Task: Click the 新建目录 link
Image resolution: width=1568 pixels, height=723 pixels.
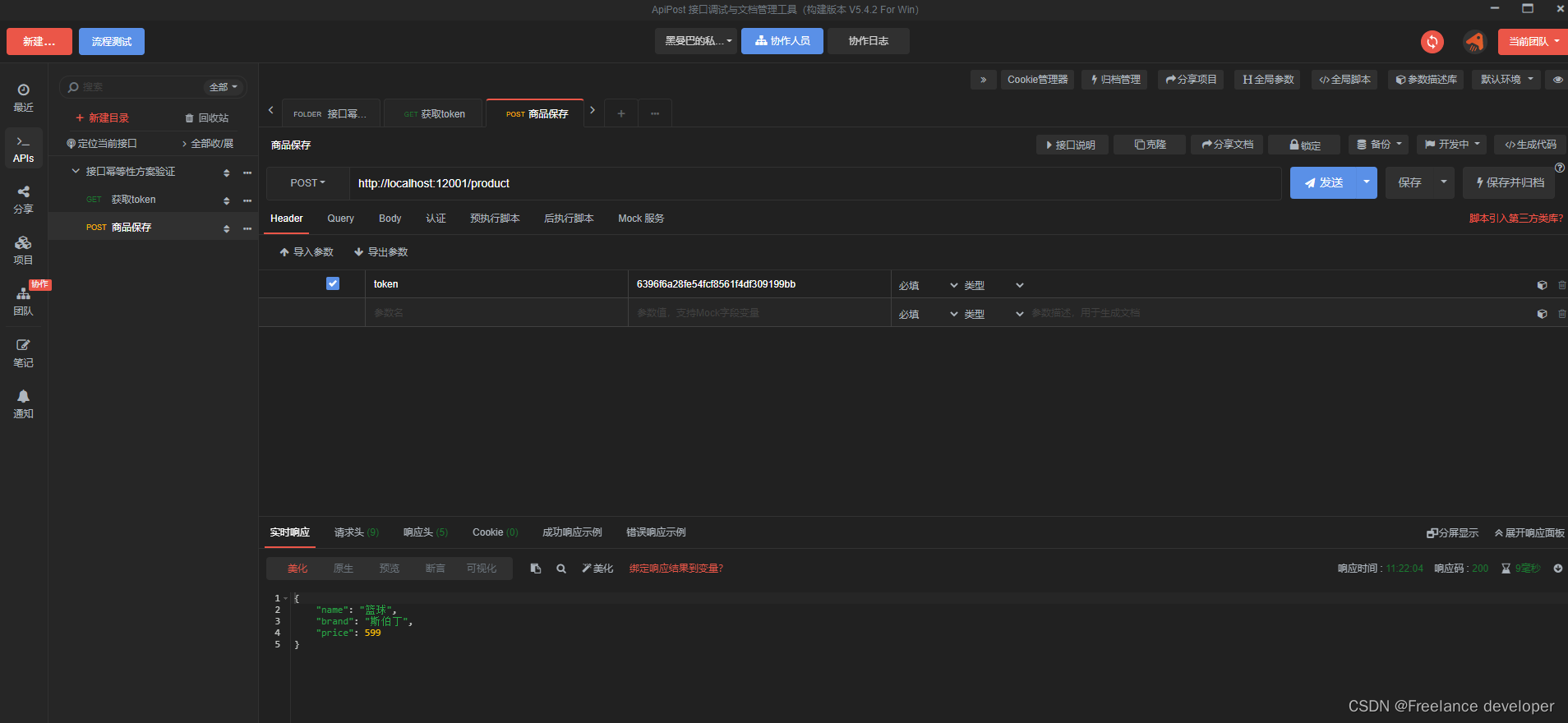Action: pyautogui.click(x=103, y=118)
